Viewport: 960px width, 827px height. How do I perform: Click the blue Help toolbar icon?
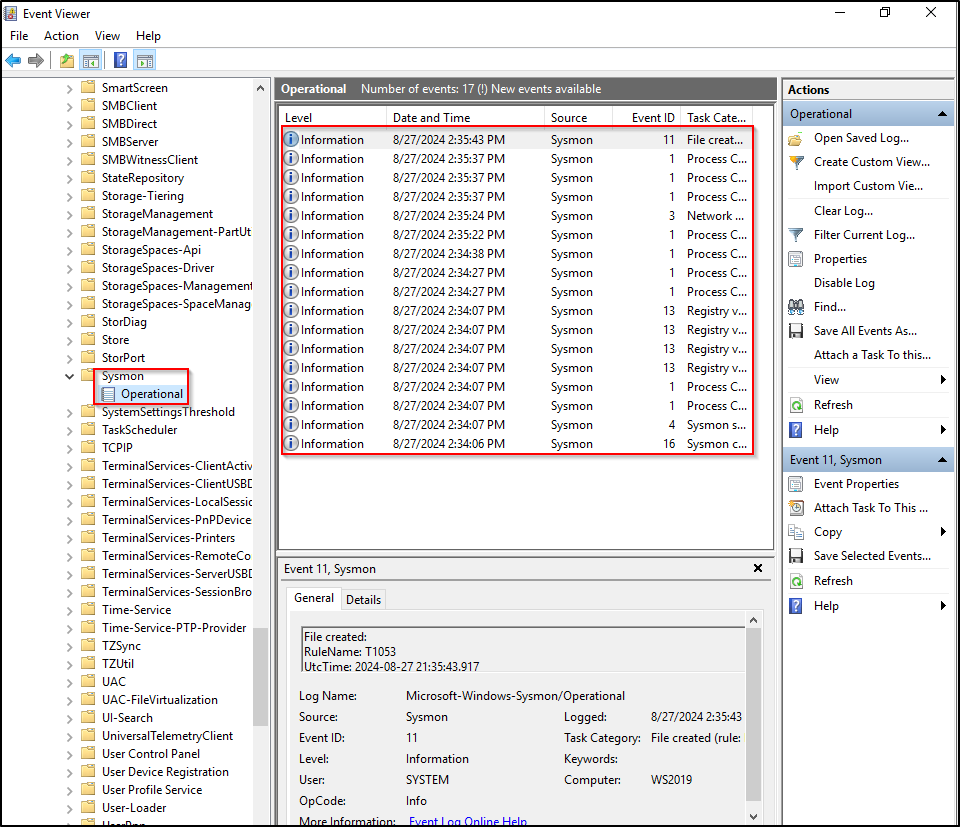pos(121,61)
